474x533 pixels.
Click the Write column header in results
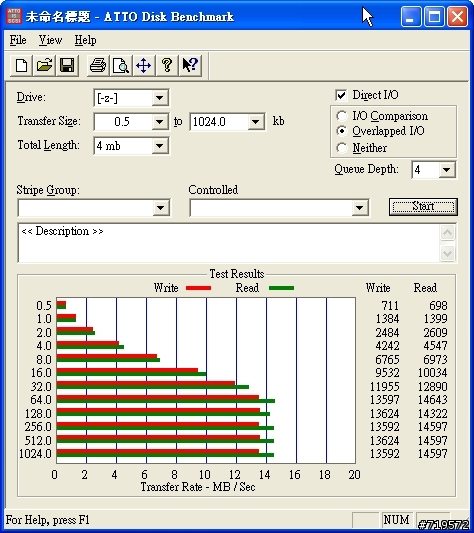378,288
